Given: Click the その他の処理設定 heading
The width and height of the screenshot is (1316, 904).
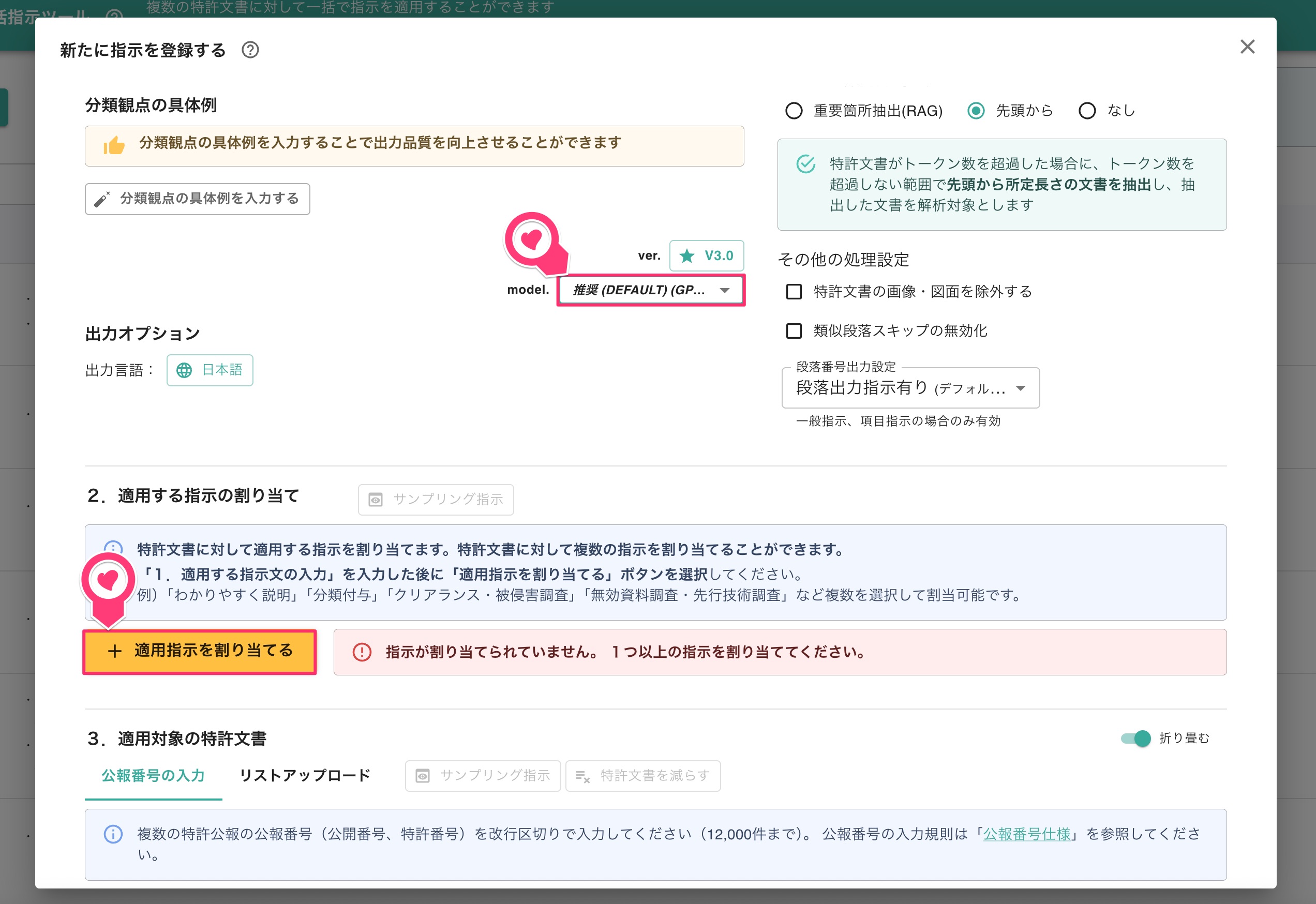Looking at the screenshot, I should tap(843, 260).
